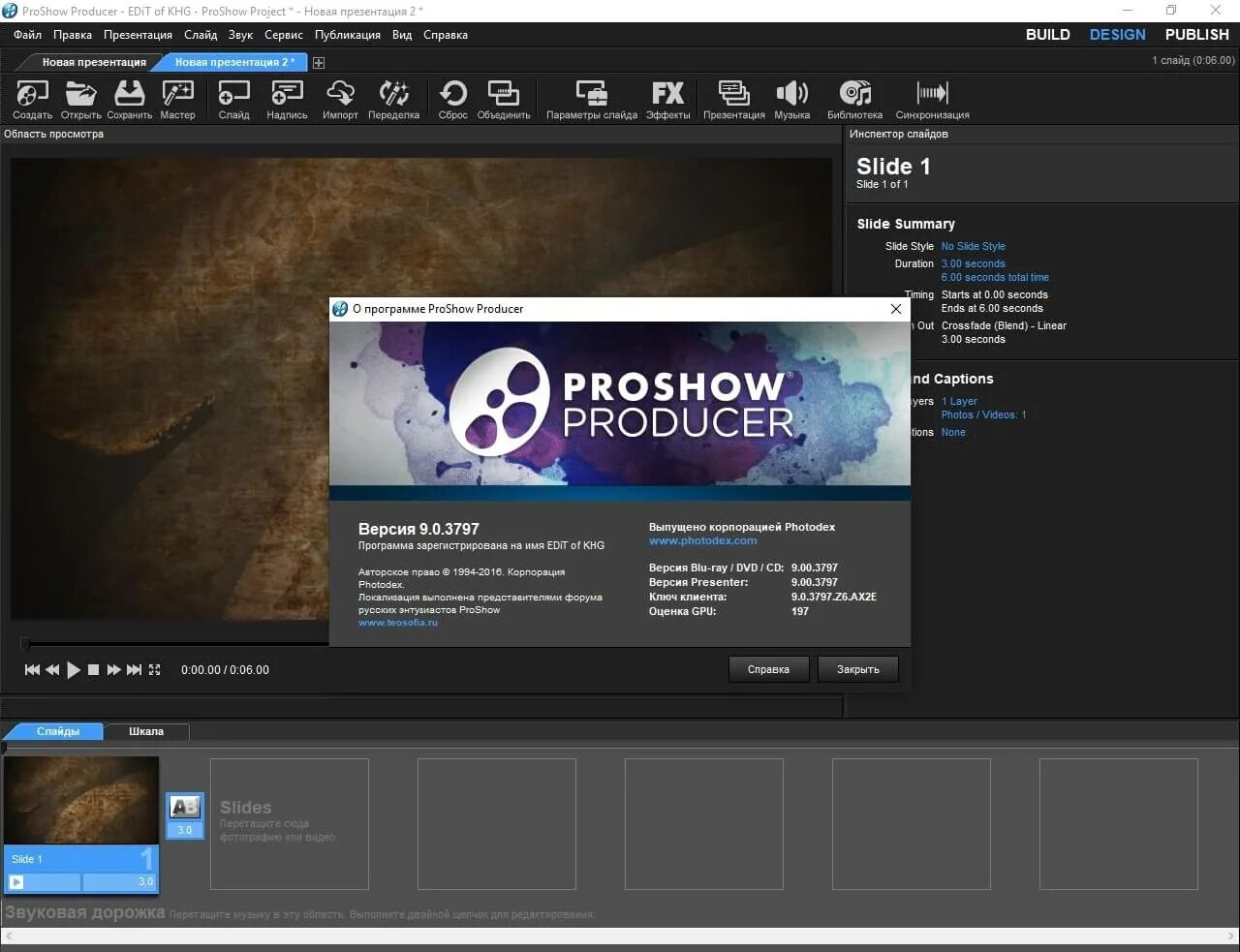
Task: Close the About ProShow Producer dialog
Action: (896, 309)
